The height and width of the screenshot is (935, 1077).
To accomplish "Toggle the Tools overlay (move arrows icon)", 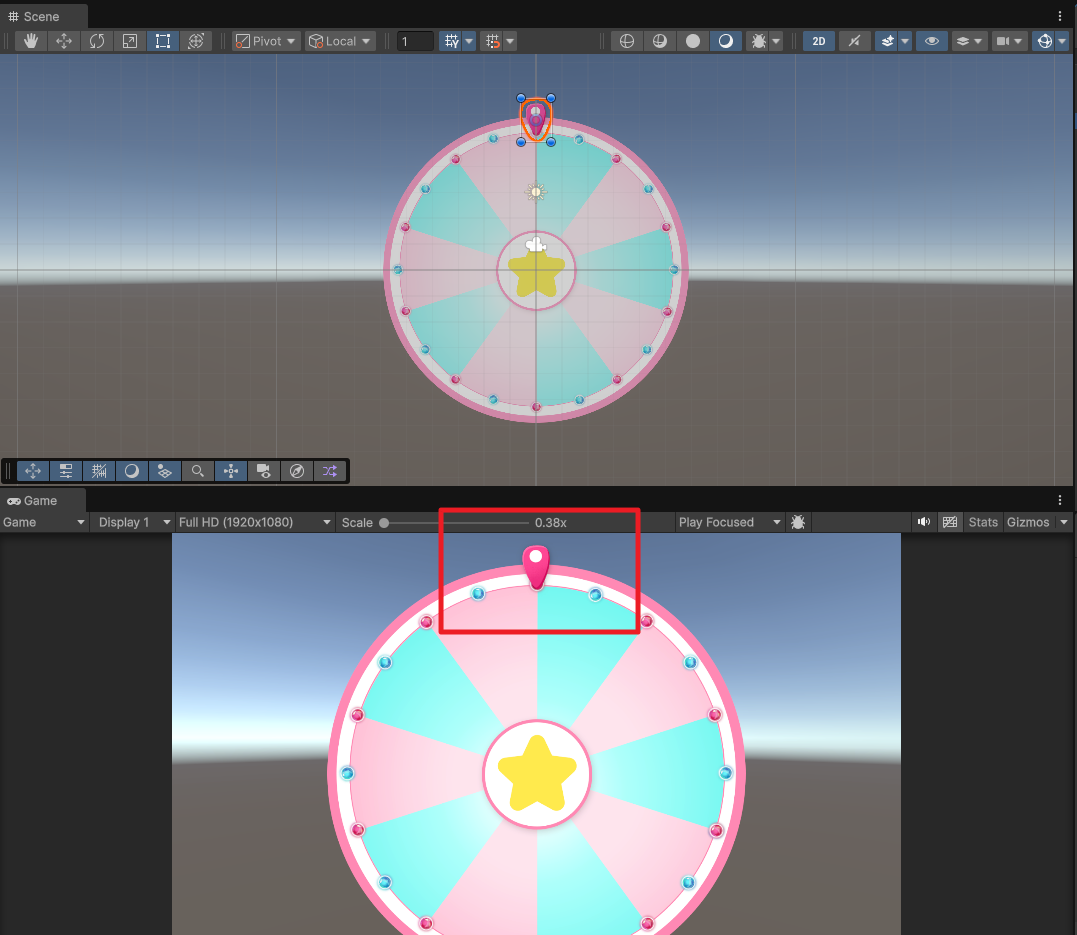I will coord(33,471).
